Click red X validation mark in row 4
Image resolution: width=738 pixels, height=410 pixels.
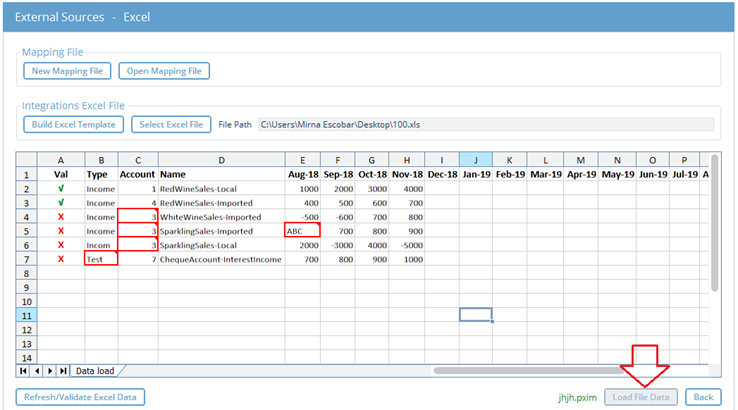tap(60, 216)
